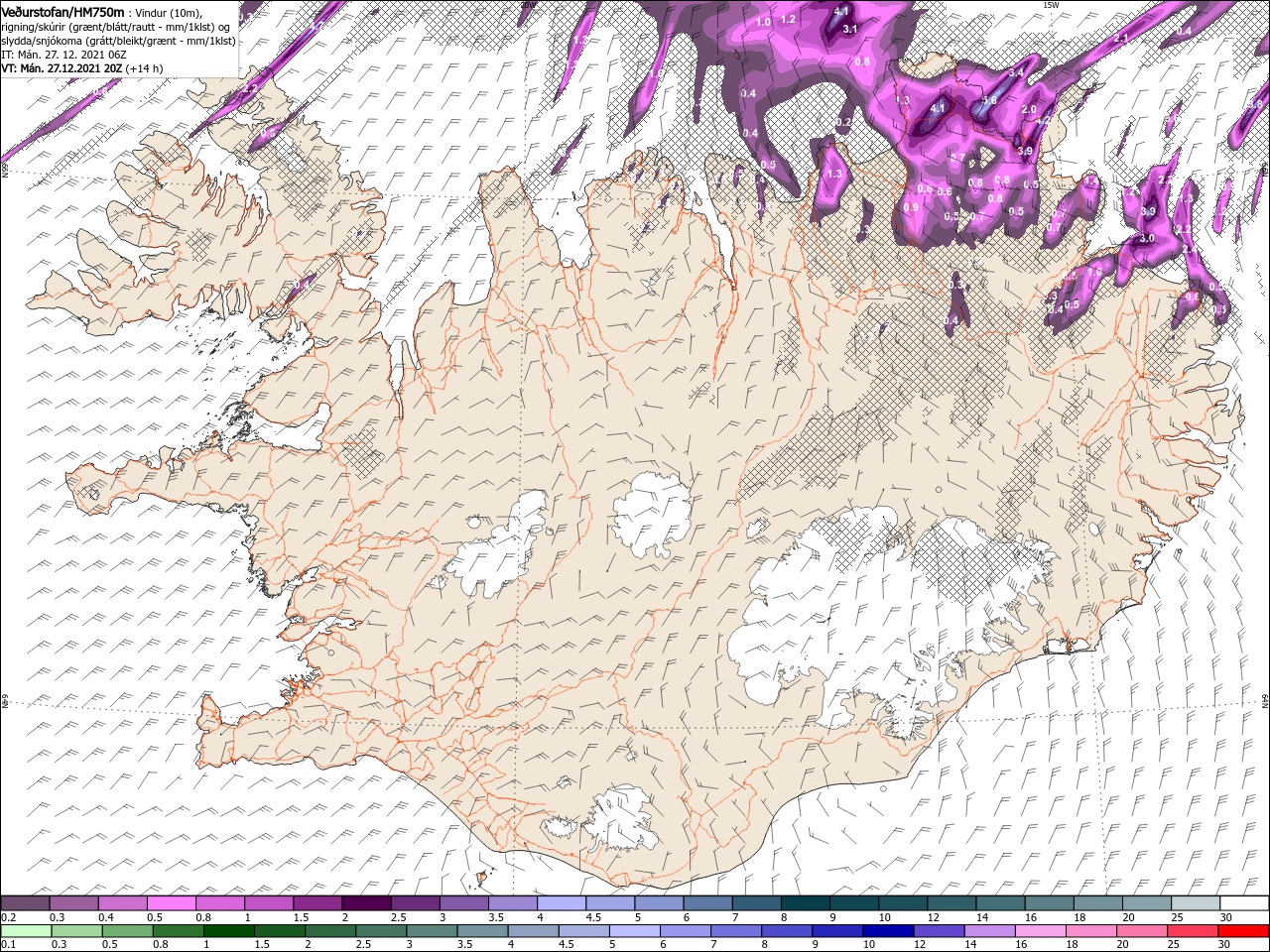
Task: Select the 7 swatch in rain scale
Action: coord(736,930)
